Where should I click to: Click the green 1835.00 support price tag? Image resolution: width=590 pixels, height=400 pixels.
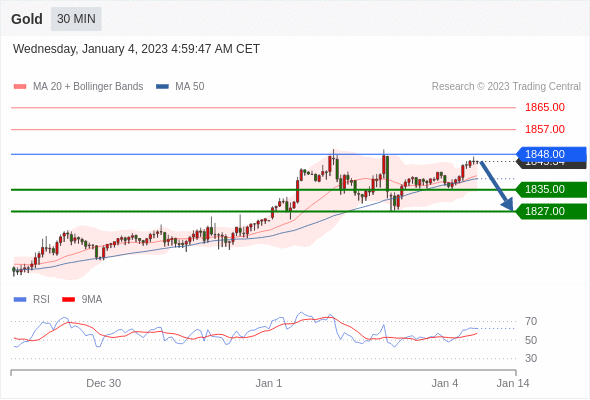point(551,189)
